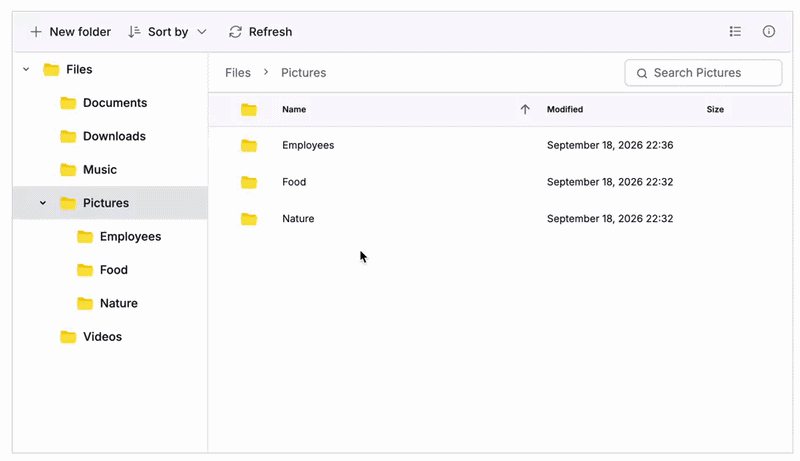
Task: Click the September 18, 2026 22:36 date
Action: click(610, 145)
